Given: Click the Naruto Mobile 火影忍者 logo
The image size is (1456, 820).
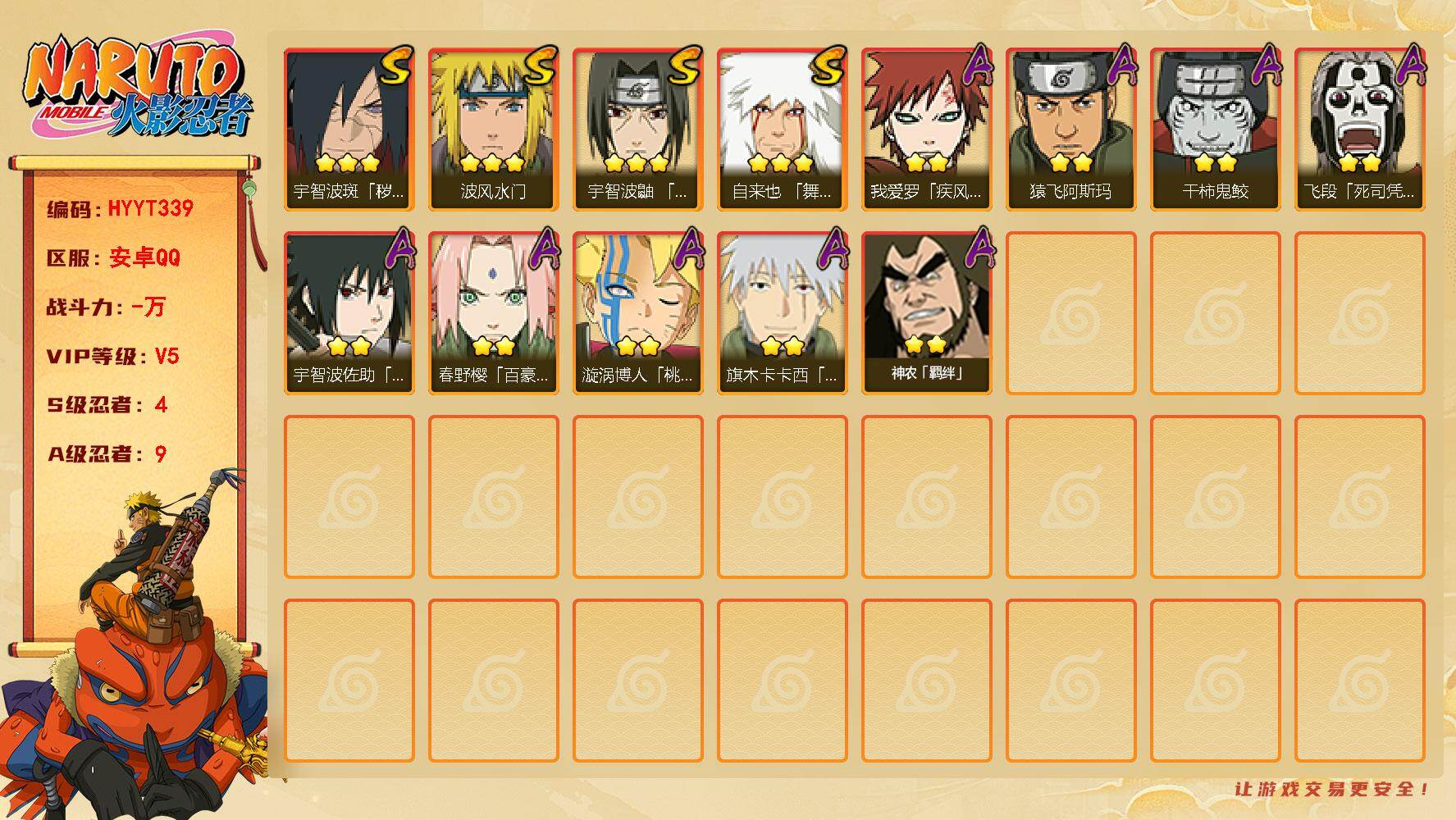Looking at the screenshot, I should click(137, 88).
